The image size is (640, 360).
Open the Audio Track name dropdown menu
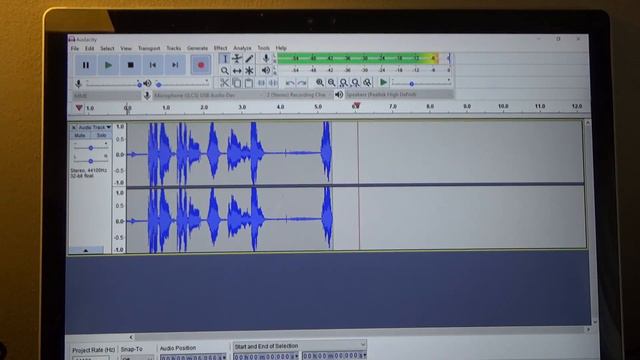tap(95, 128)
